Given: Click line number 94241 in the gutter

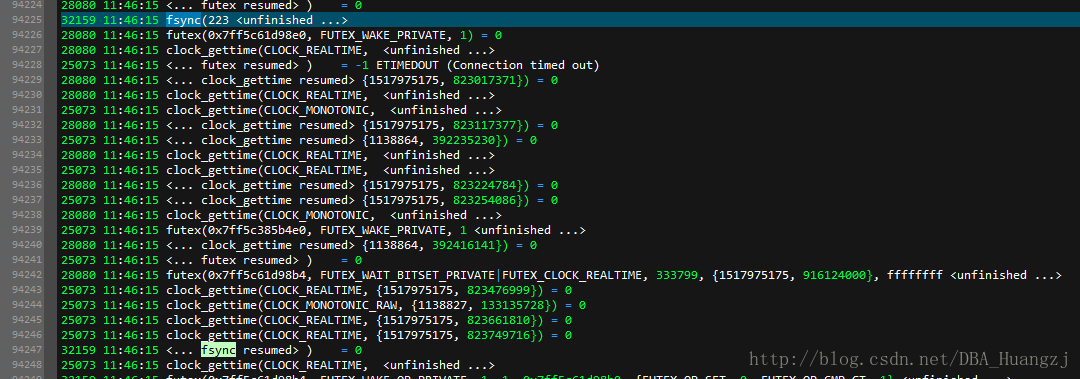Looking at the screenshot, I should [28, 260].
